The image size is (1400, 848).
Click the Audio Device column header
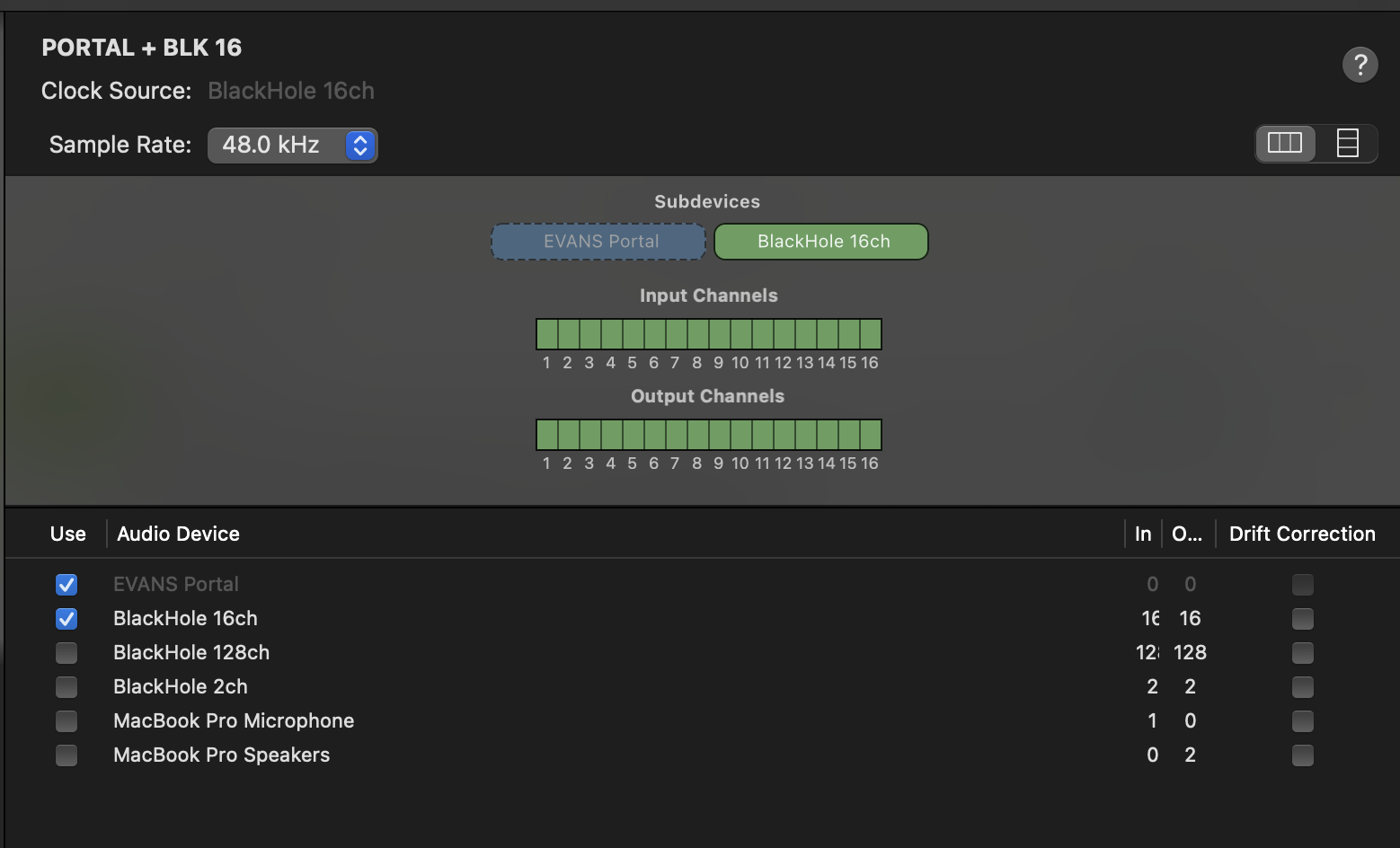pyautogui.click(x=178, y=534)
